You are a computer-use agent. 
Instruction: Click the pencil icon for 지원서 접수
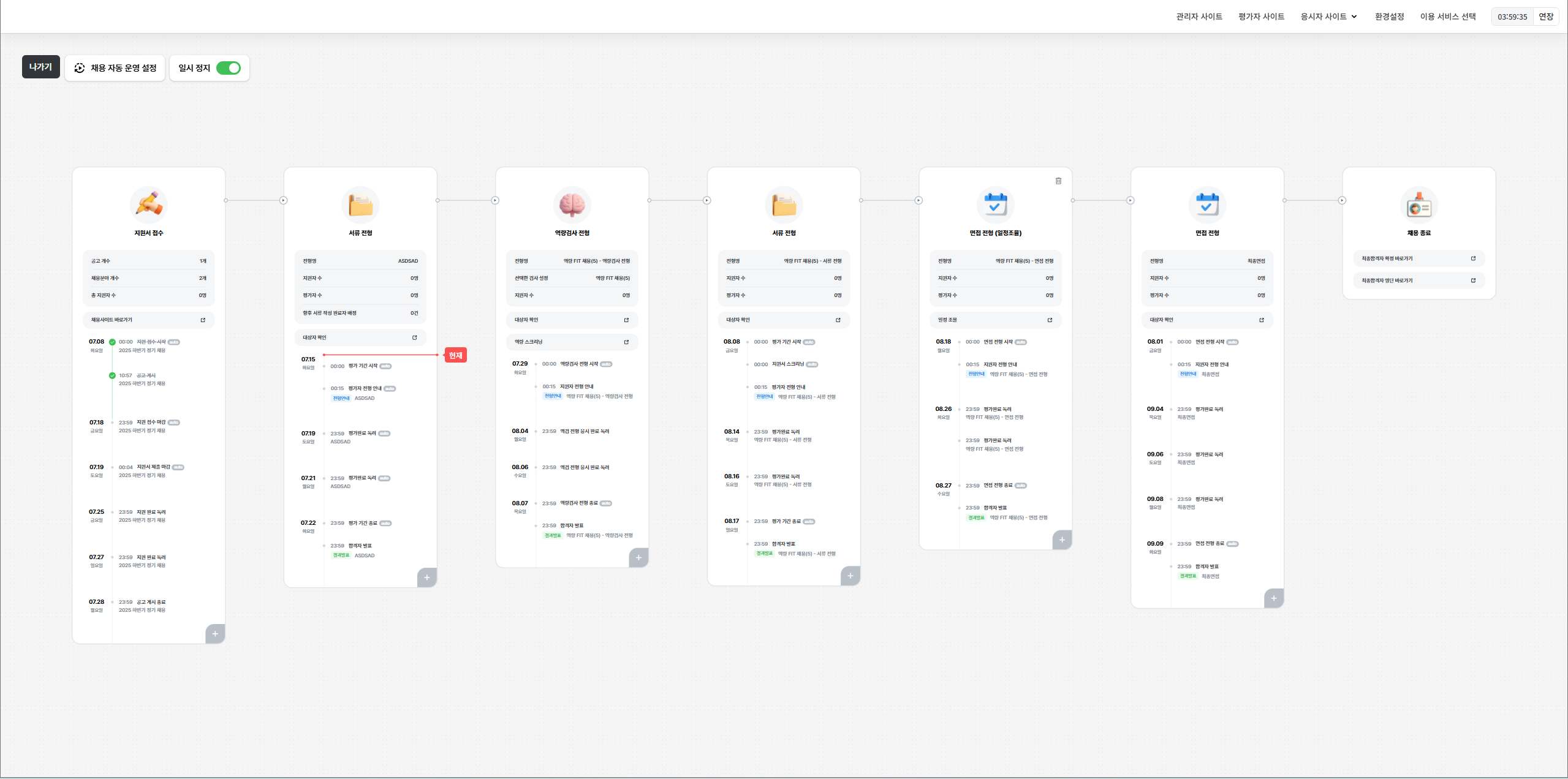(148, 205)
